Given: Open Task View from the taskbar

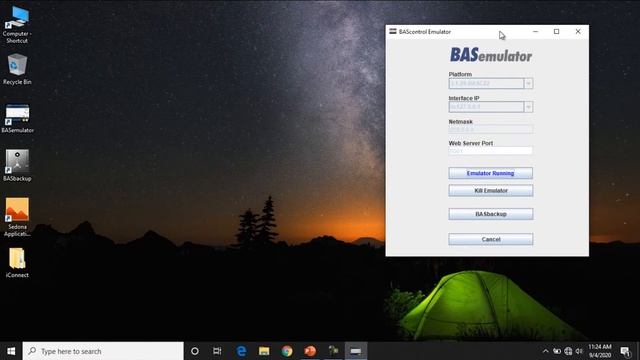Looking at the screenshot, I should pos(217,351).
